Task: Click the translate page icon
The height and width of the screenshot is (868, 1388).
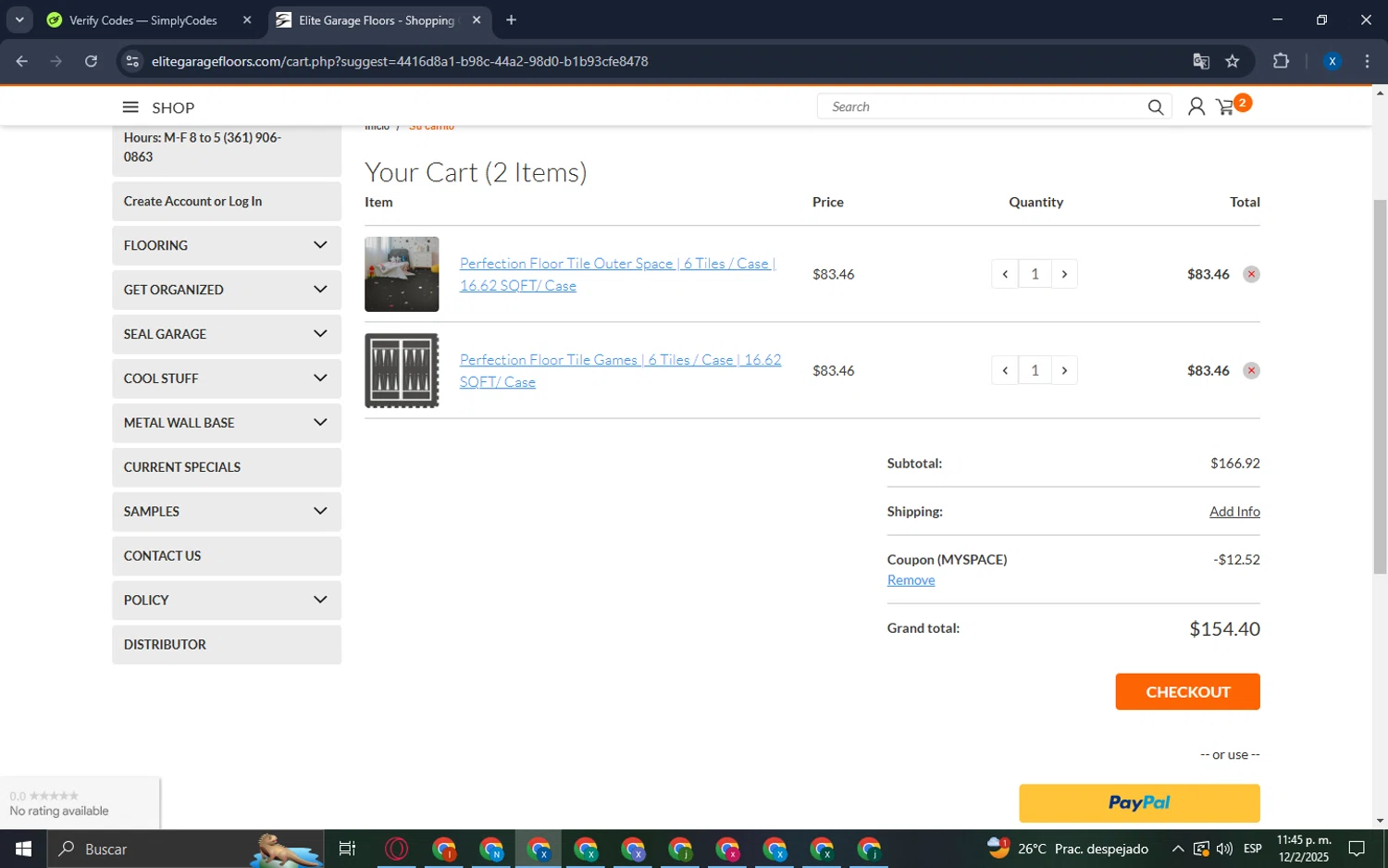Action: coord(1201,61)
